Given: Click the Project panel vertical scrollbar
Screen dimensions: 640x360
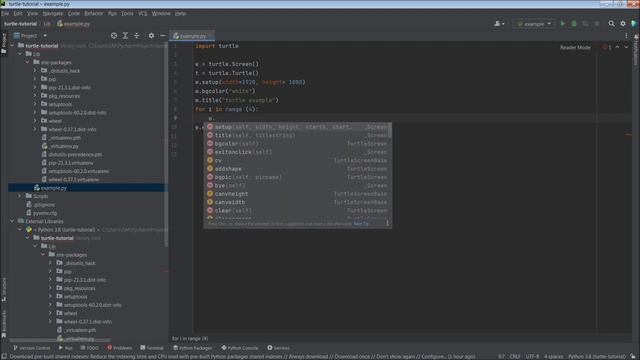Looking at the screenshot, I should (x=166, y=145).
